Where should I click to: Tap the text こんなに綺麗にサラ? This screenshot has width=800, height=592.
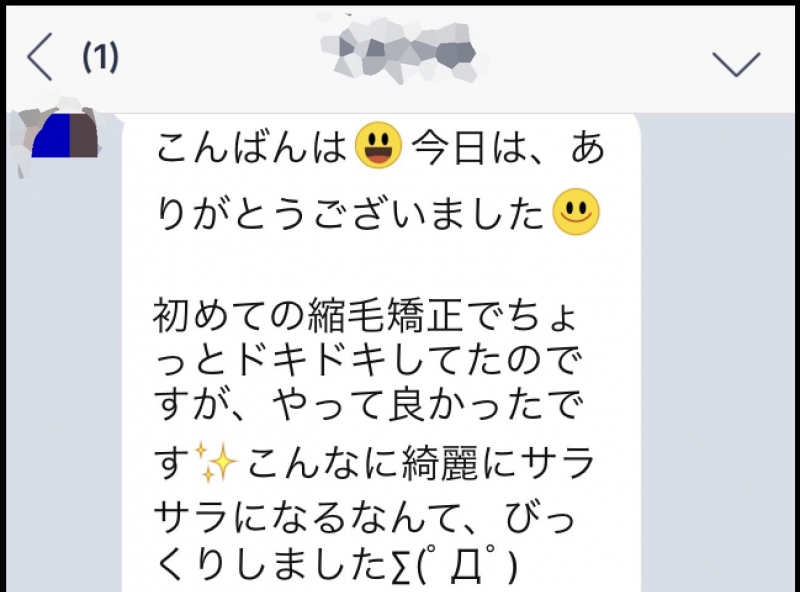click(x=421, y=463)
